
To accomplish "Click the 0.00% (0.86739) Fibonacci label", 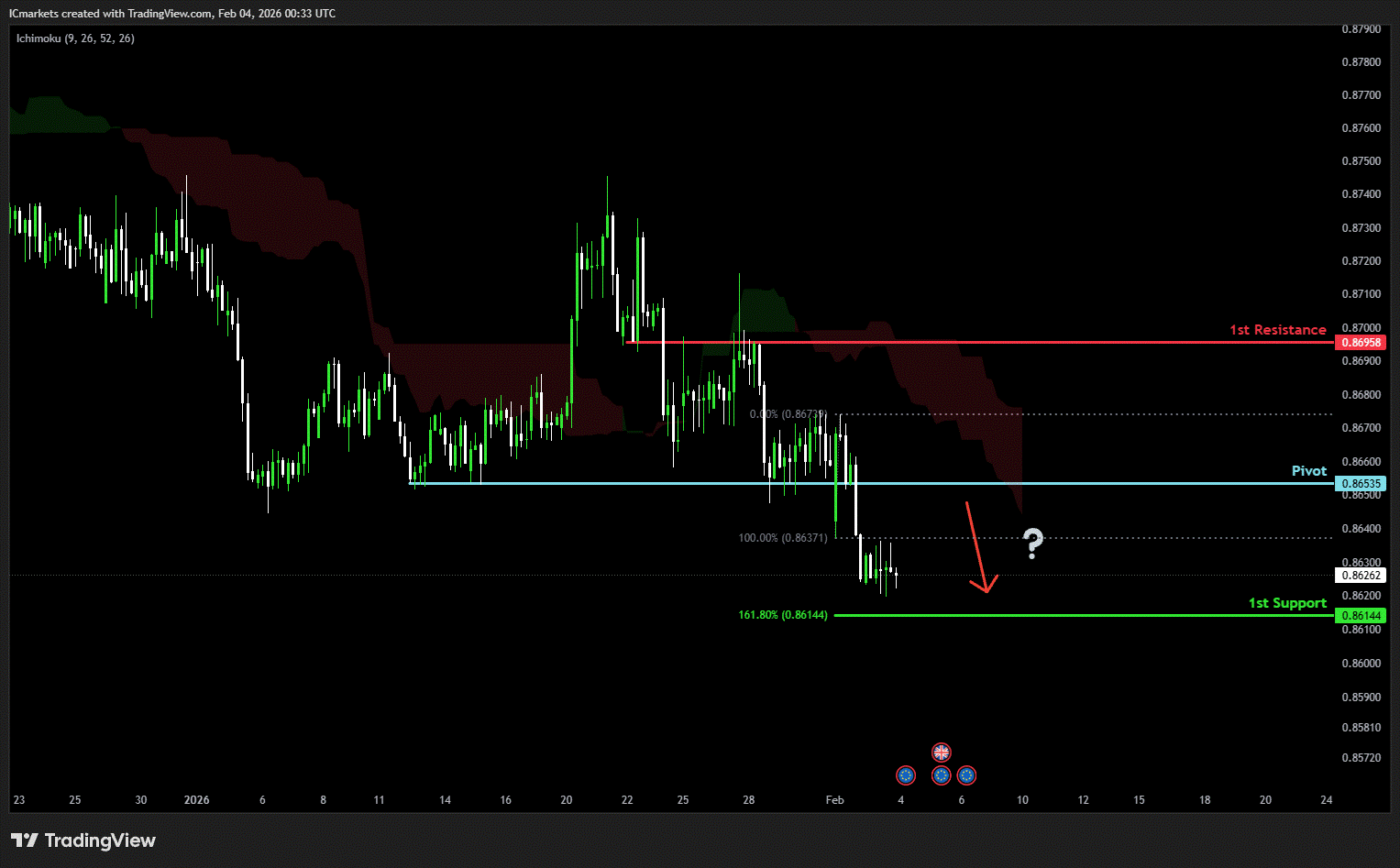I will 788,414.
